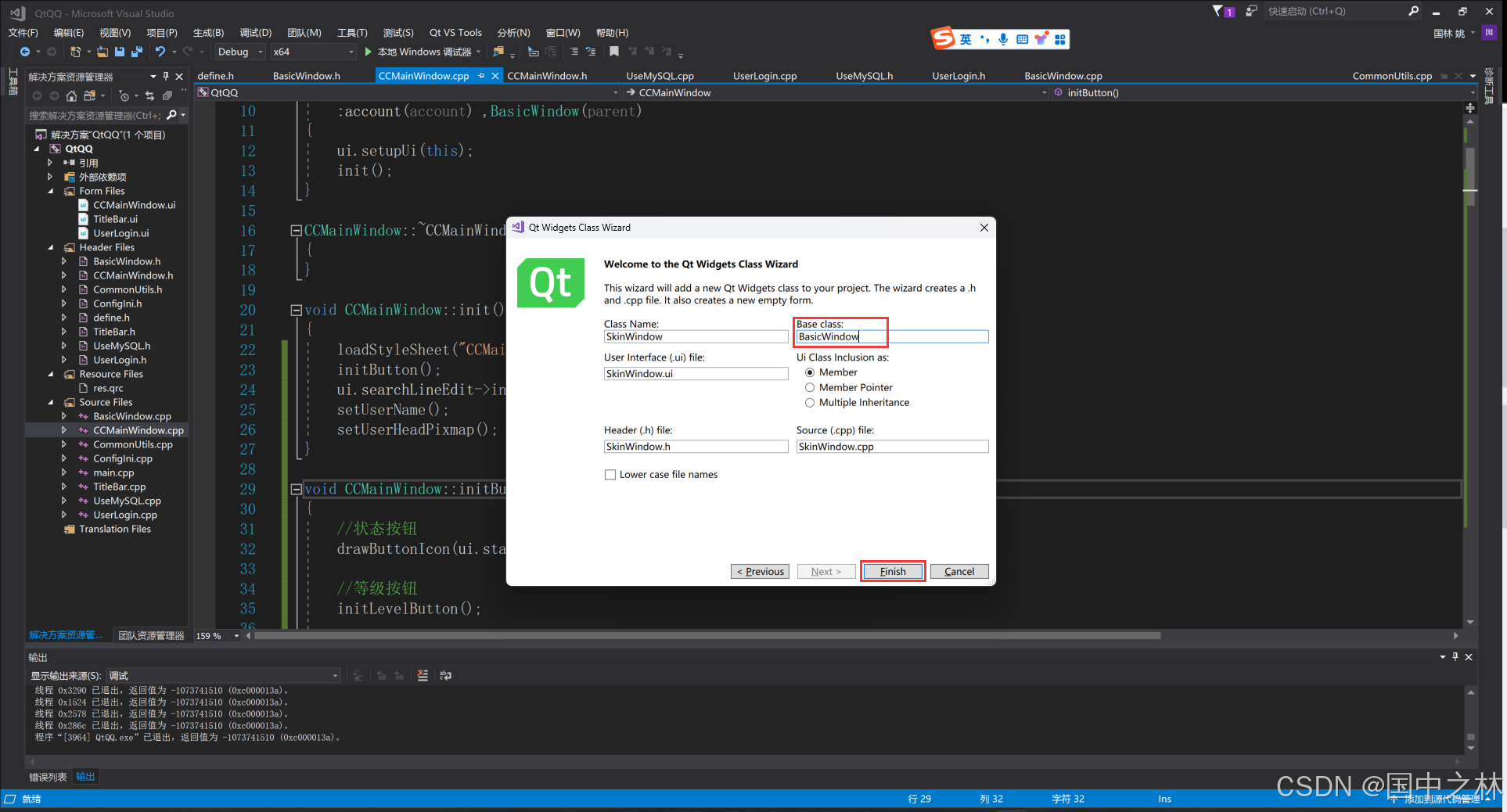The width and height of the screenshot is (1507, 812).
Task: Select UserLogin.ui in Form Files
Action: (x=120, y=233)
